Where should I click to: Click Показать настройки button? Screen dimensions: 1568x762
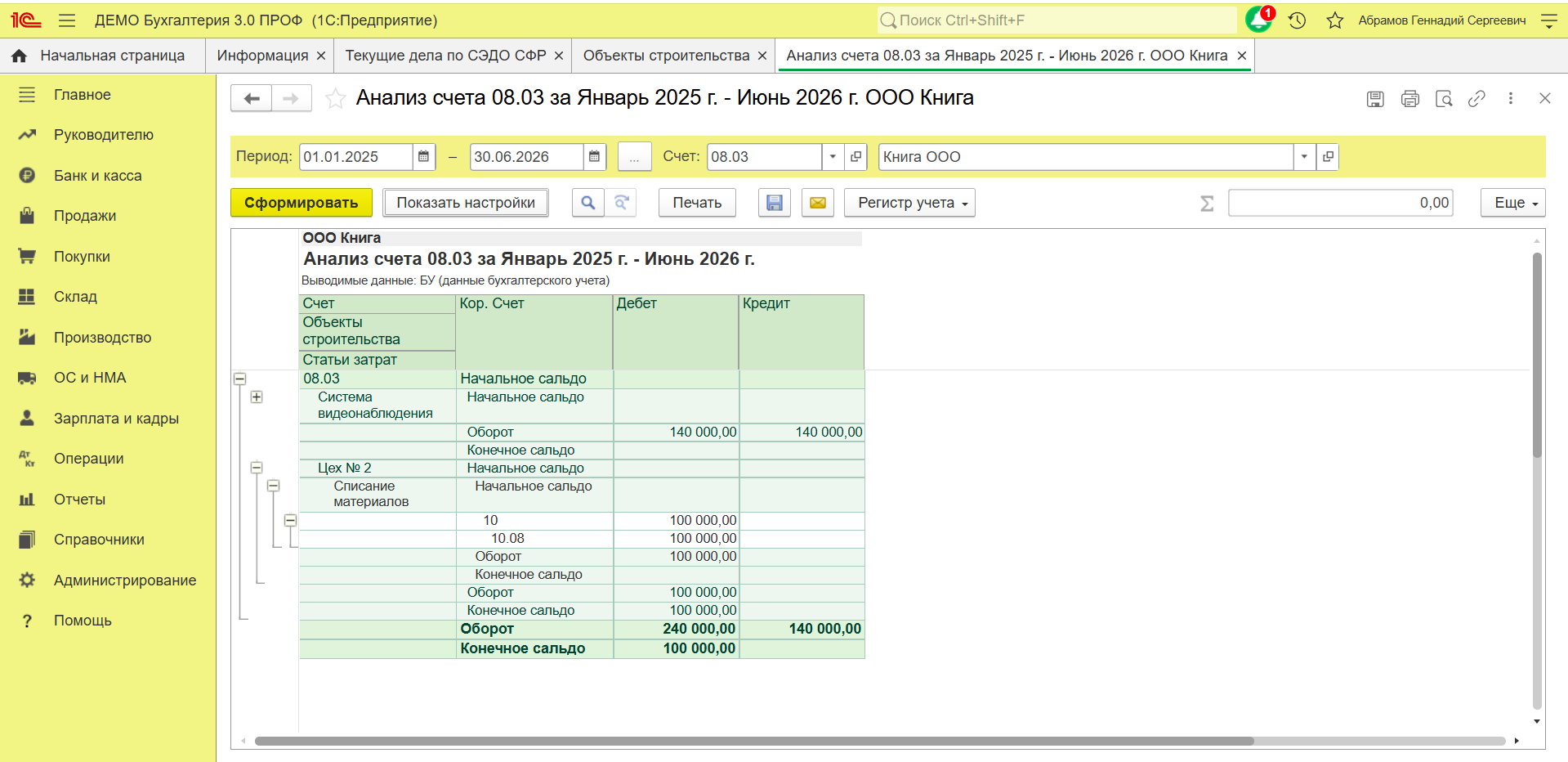(466, 203)
